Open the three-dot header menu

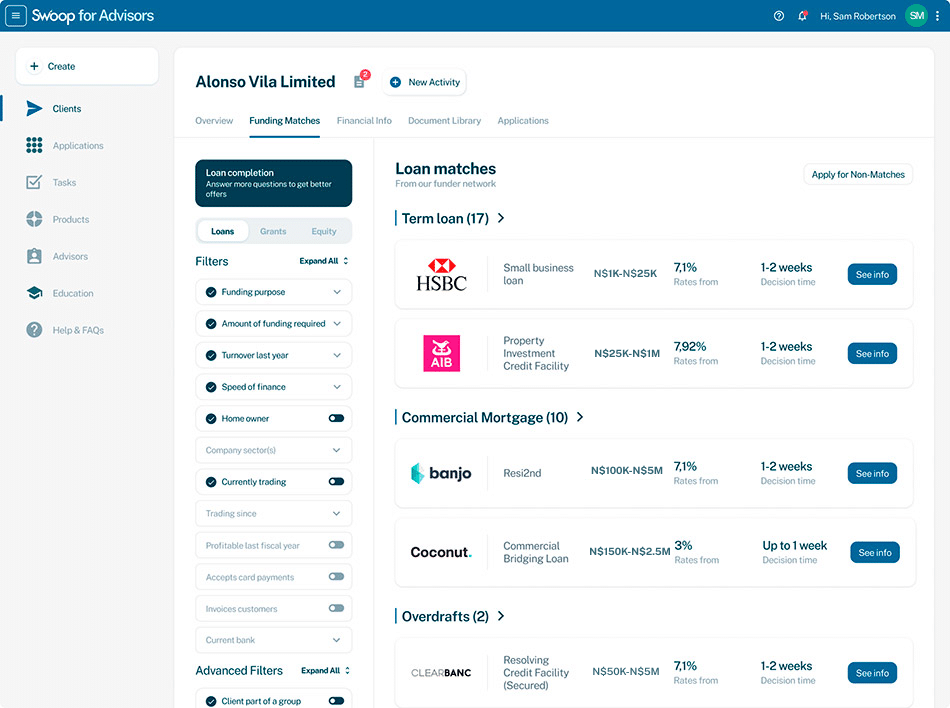[x=939, y=16]
